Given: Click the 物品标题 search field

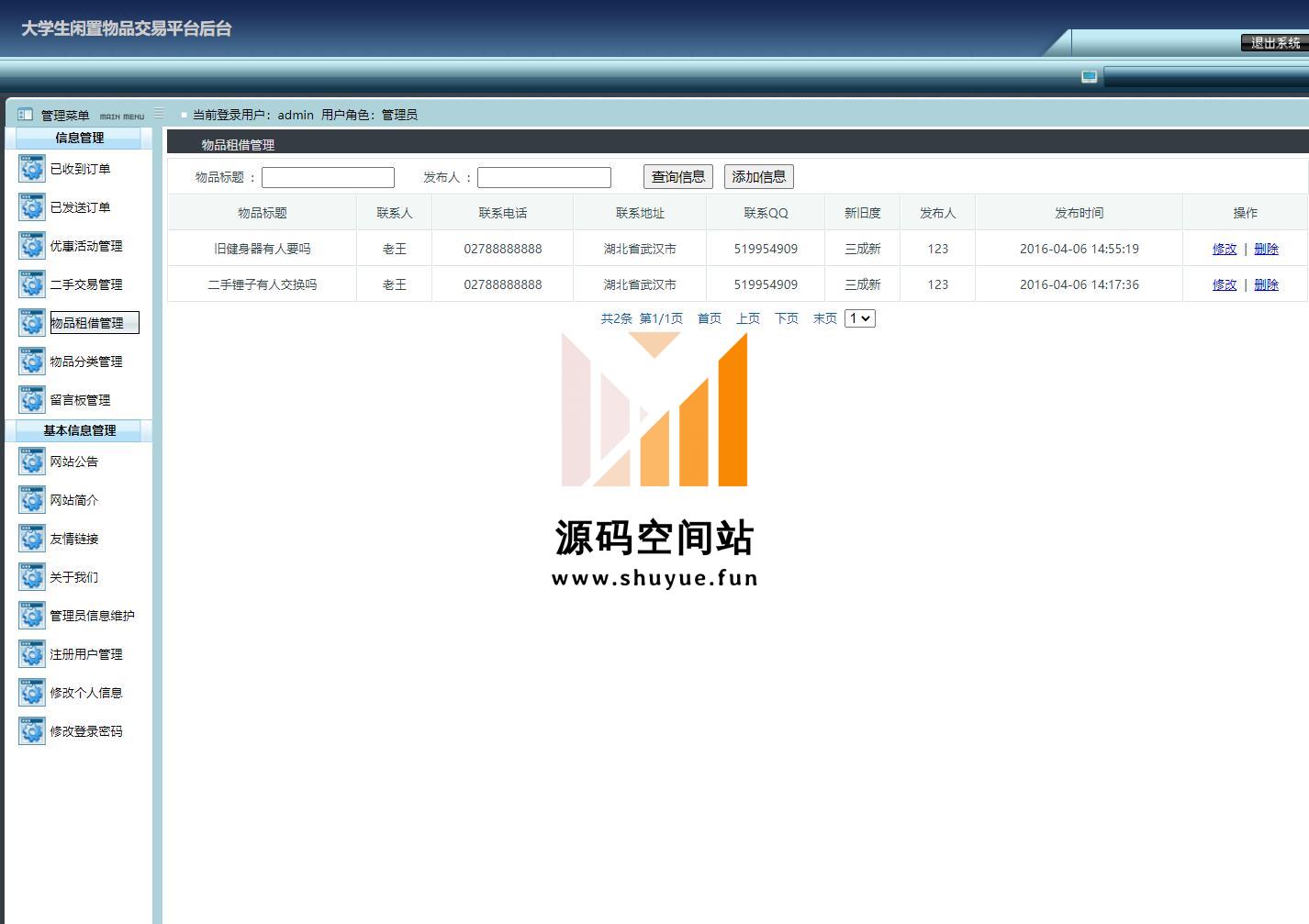Looking at the screenshot, I should [x=328, y=177].
